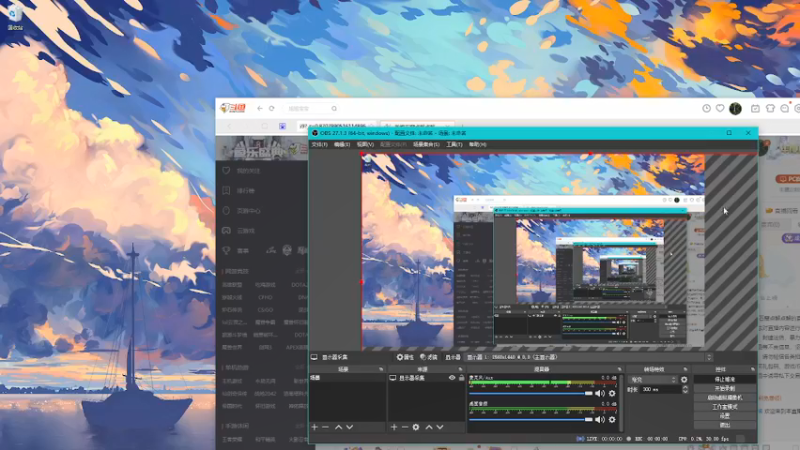
Task: Open 排行榜 in Huya sidebar
Action: [x=245, y=191]
